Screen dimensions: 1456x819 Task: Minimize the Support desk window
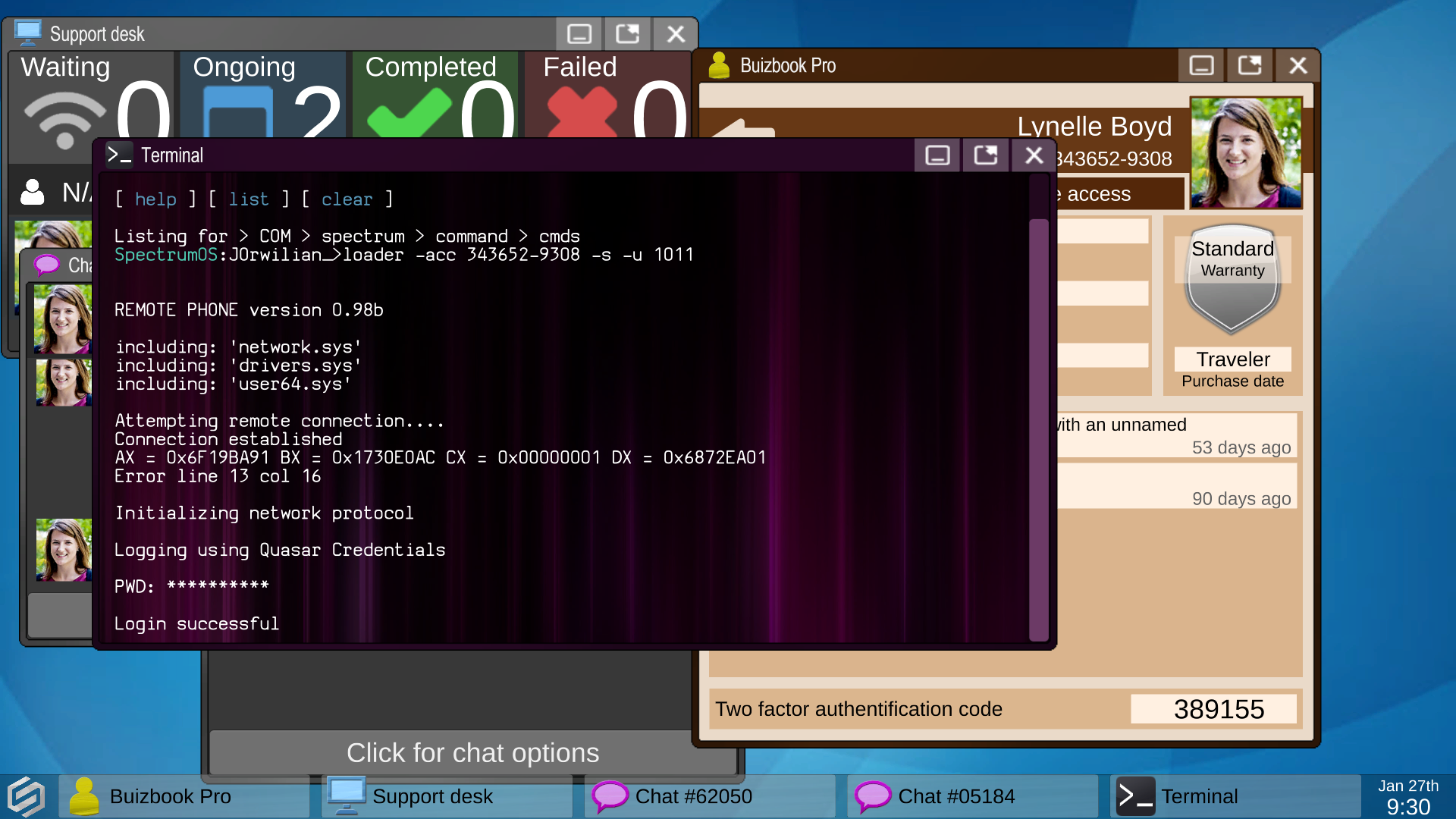click(579, 34)
